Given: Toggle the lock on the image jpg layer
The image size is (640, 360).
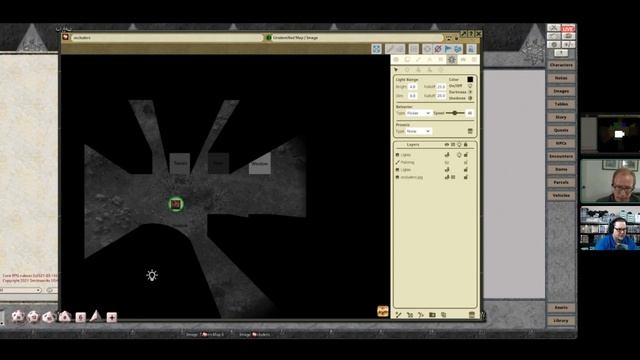Looking at the screenshot, I should click(x=466, y=177).
